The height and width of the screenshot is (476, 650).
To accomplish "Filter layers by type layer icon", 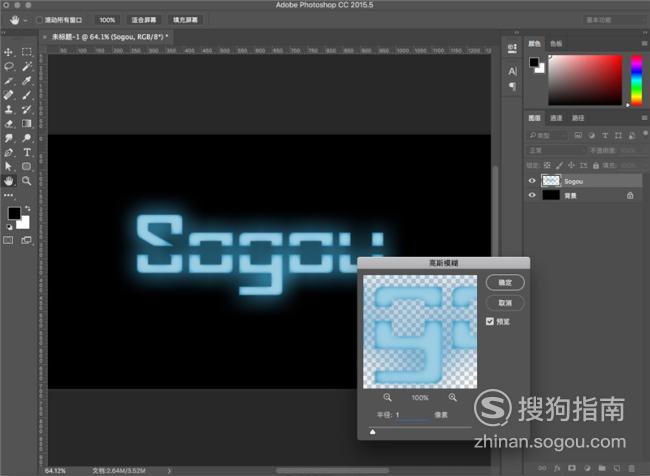I will pyautogui.click(x=605, y=136).
